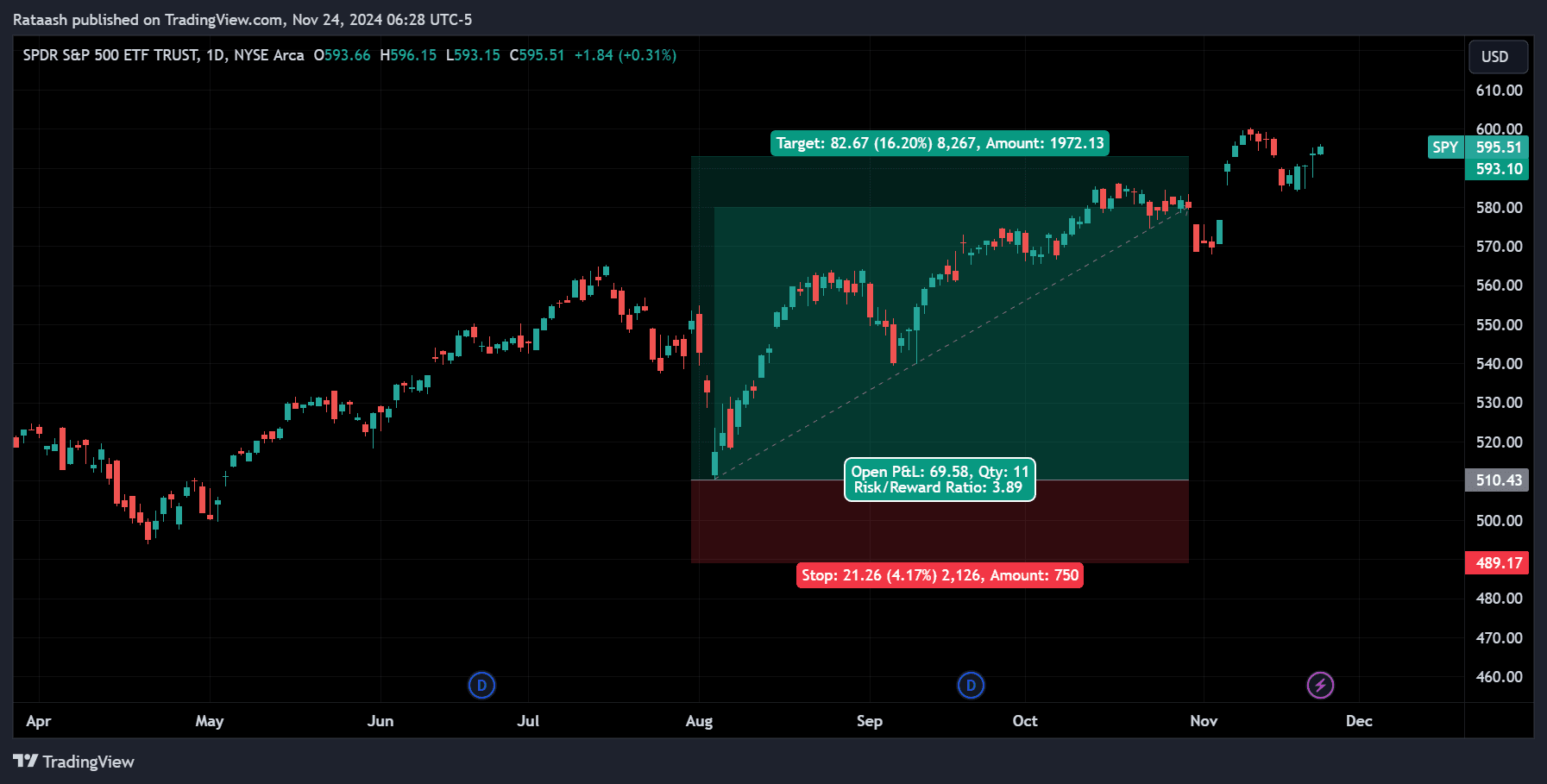Click the Aug label on time axis
This screenshot has height=784, width=1547.
tap(699, 721)
